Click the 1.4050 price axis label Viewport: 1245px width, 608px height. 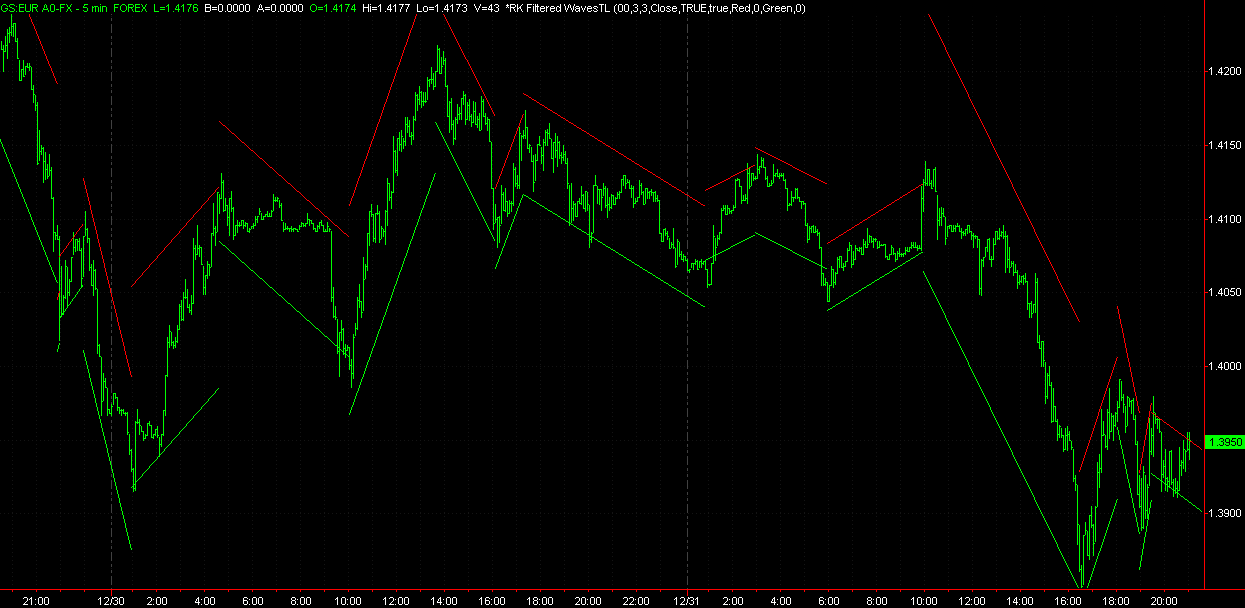click(x=1225, y=293)
